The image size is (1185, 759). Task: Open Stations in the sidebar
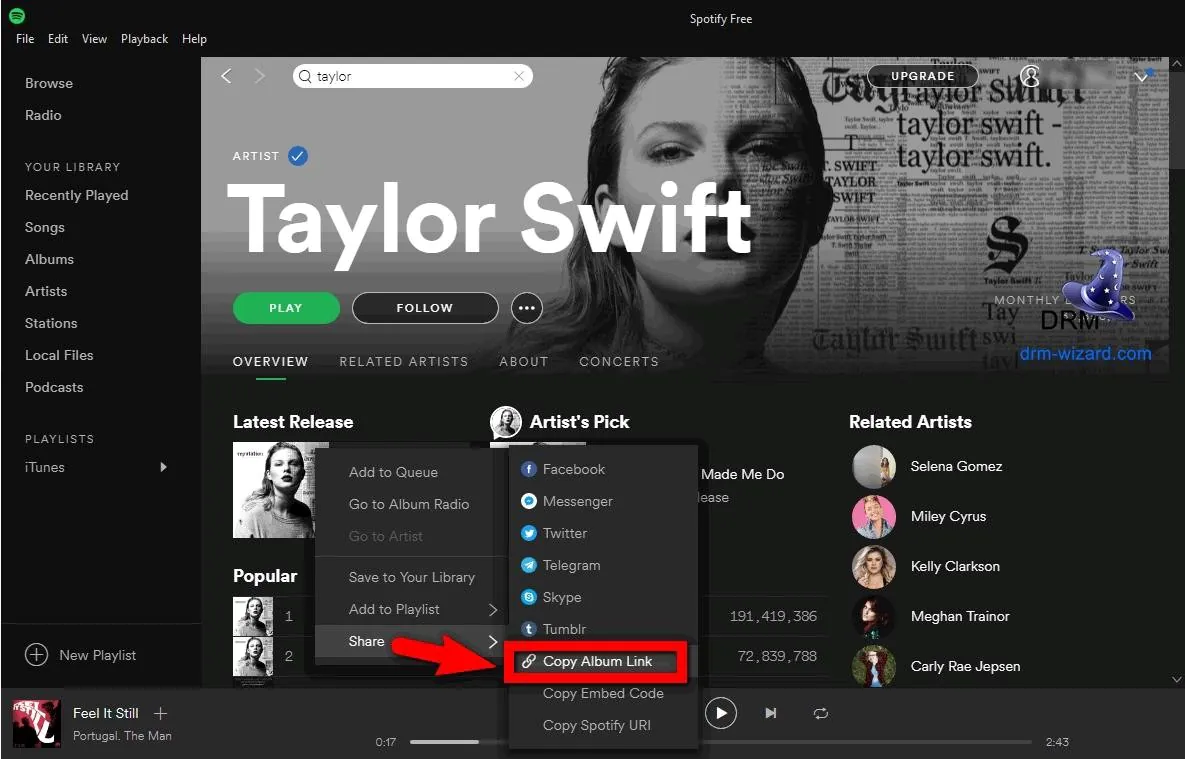(x=51, y=323)
